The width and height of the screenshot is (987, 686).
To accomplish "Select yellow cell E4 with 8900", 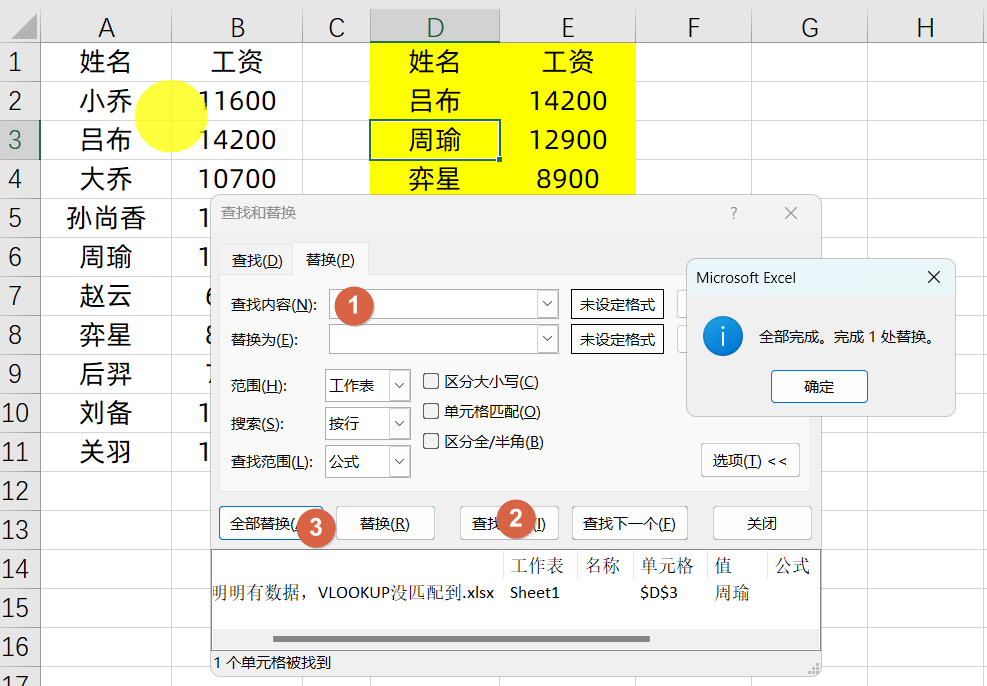I will (x=568, y=179).
